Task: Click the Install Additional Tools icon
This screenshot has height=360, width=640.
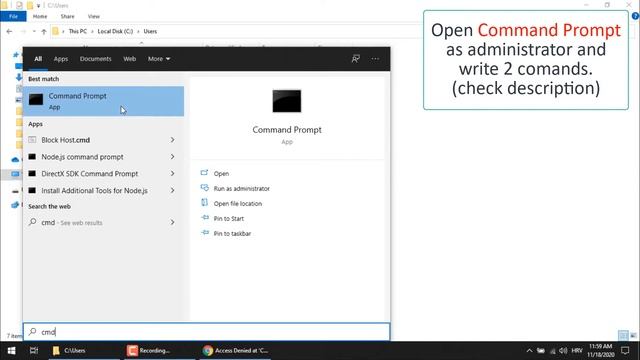Action: (x=32, y=190)
